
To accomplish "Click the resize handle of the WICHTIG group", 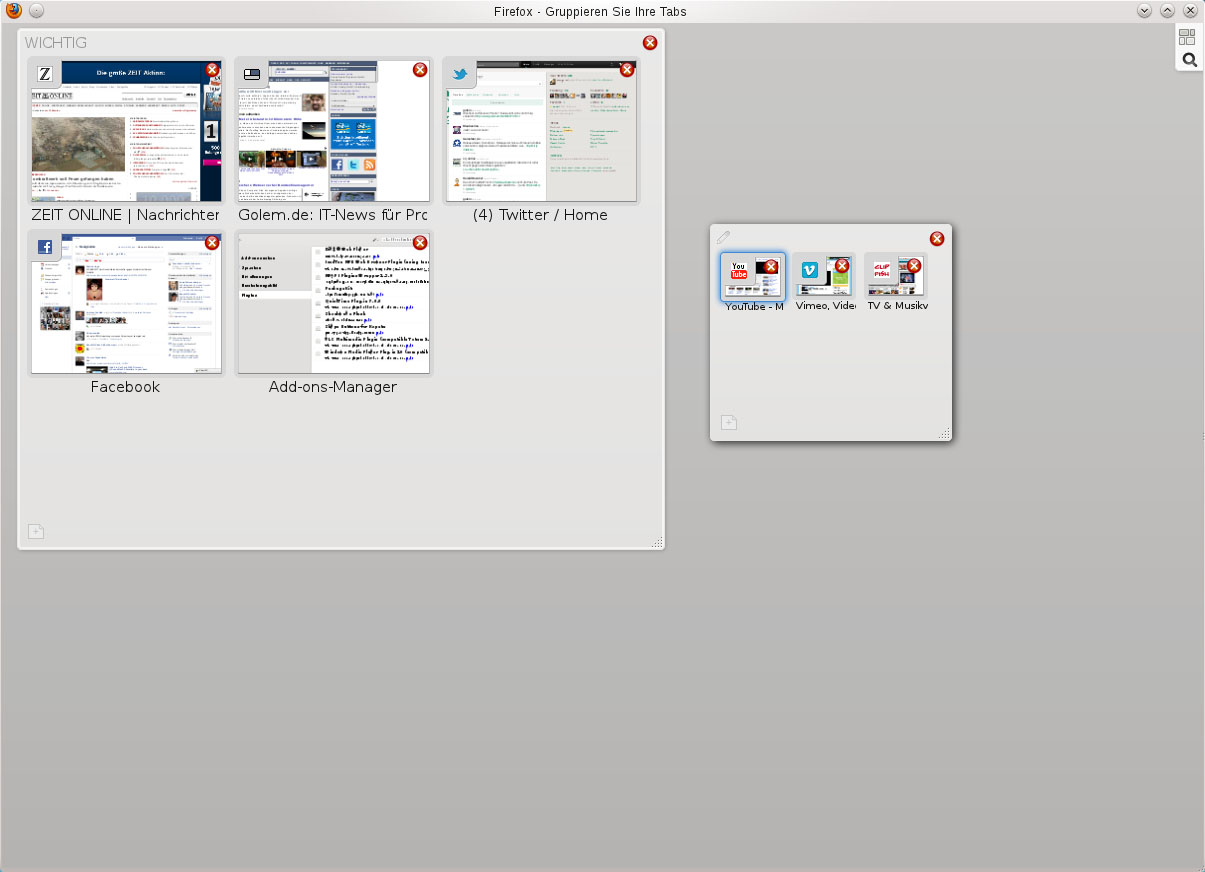I will (x=657, y=543).
